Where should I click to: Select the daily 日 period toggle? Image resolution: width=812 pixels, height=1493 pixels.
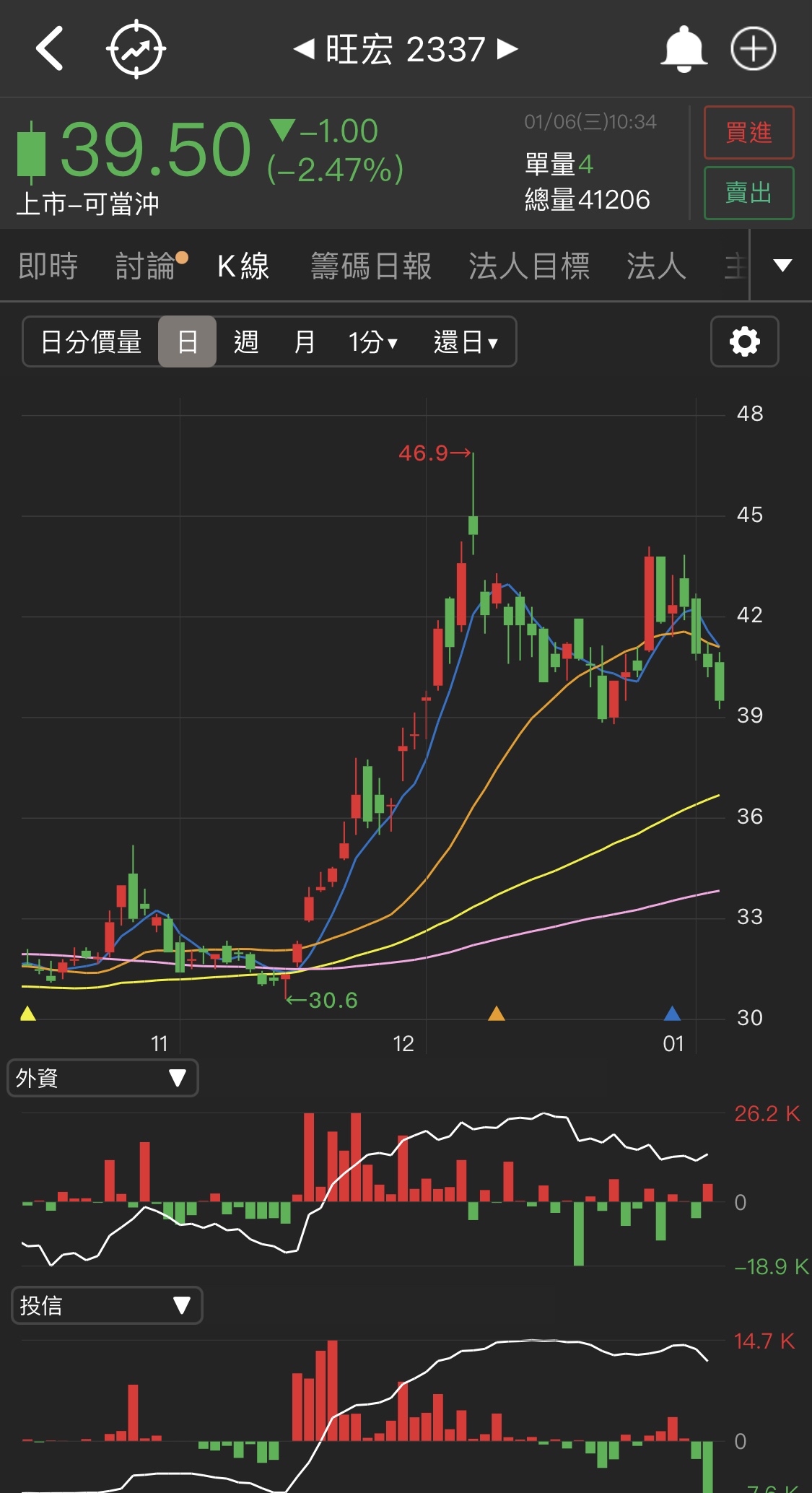[187, 341]
